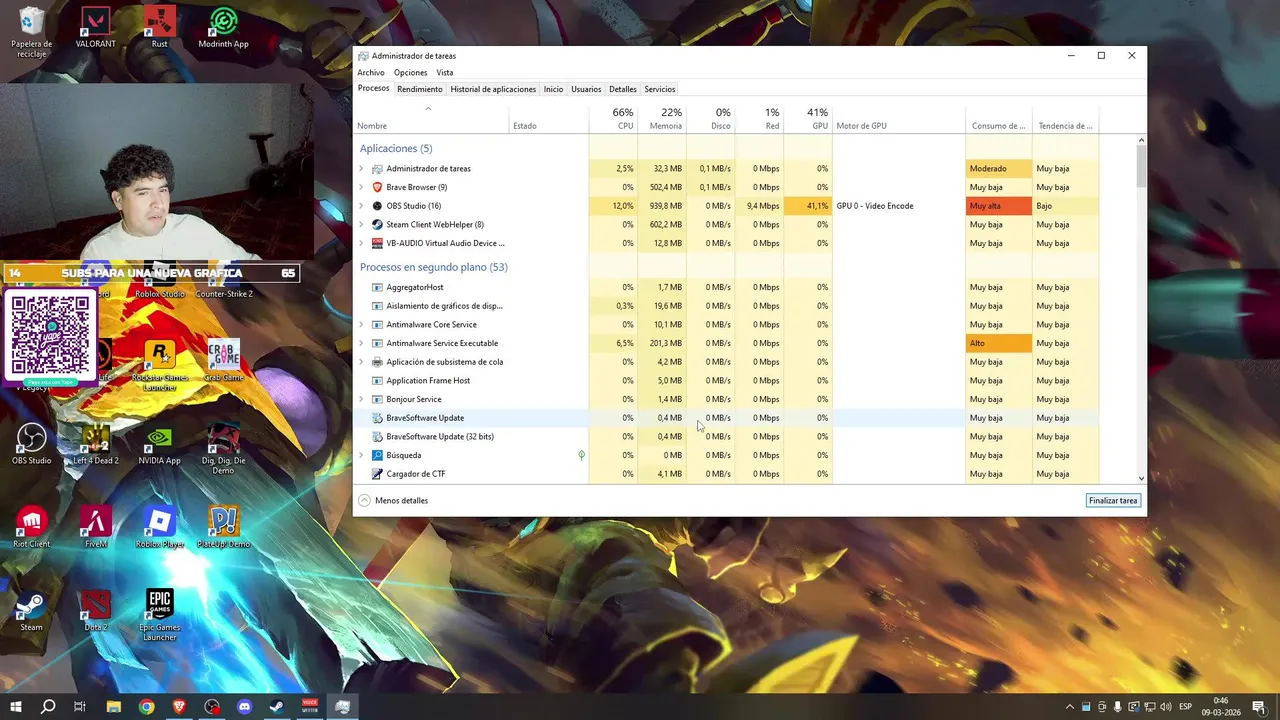Launch Left 4 Dead 2 from the desktop

point(96,444)
